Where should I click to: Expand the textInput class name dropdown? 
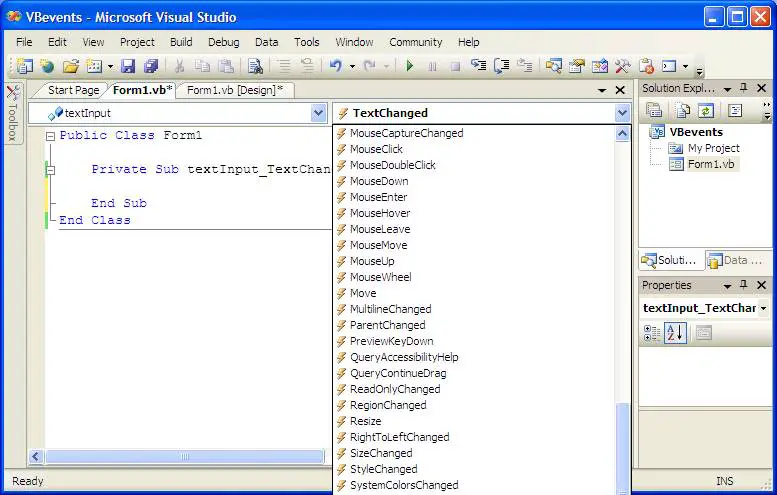[318, 113]
